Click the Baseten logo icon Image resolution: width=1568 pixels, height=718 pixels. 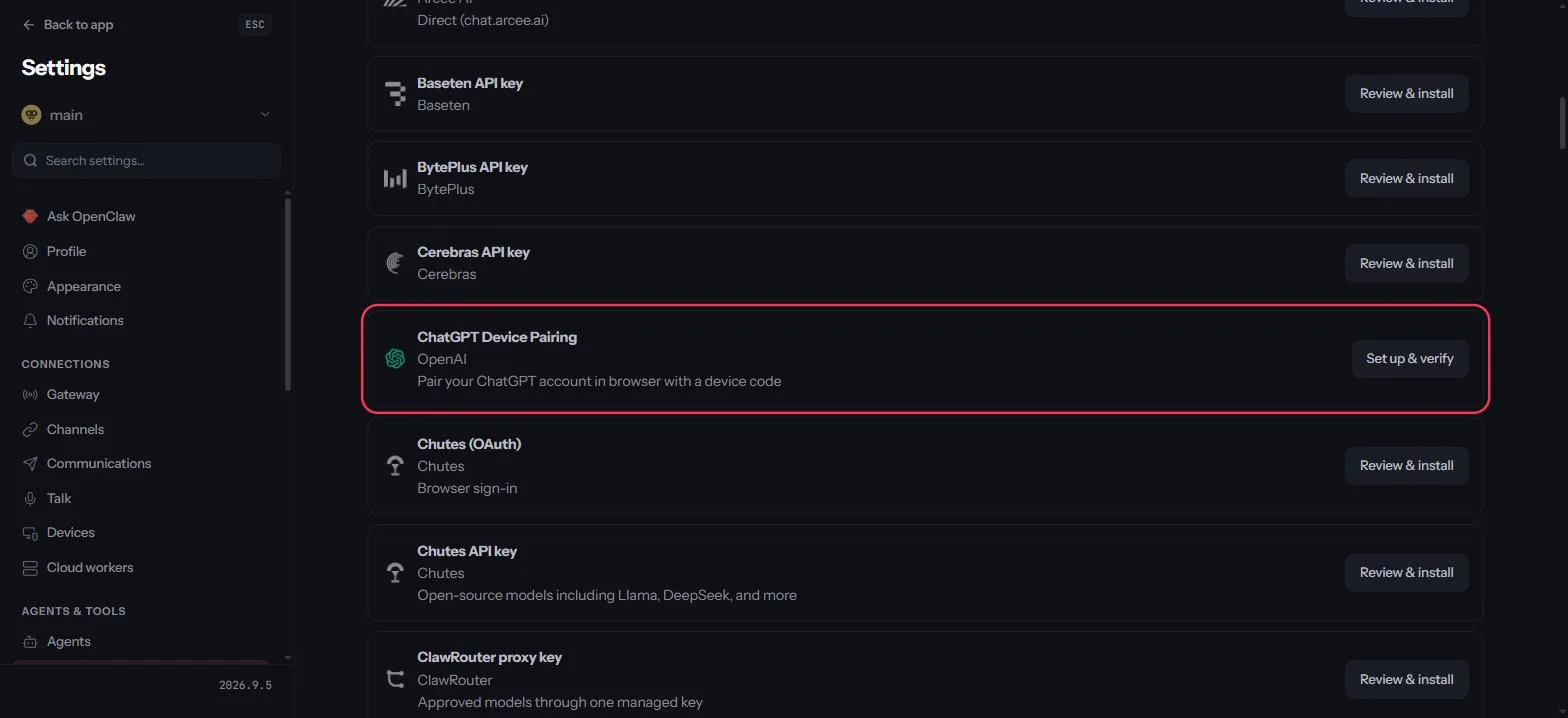pyautogui.click(x=395, y=93)
